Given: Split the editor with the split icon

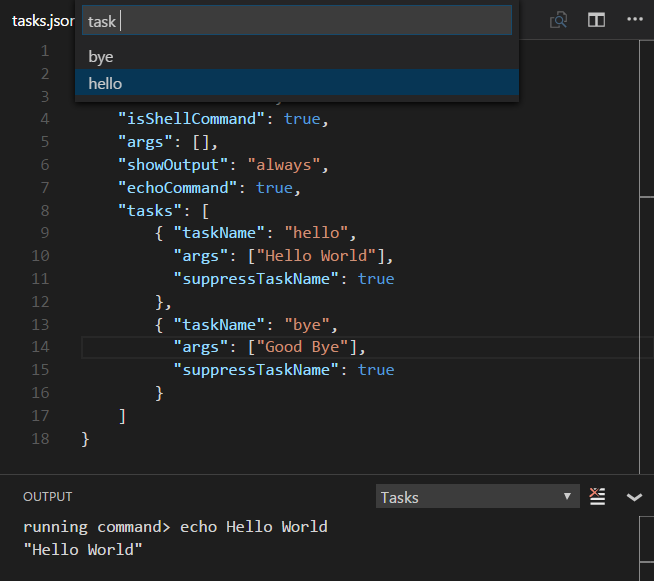Looking at the screenshot, I should pyautogui.click(x=596, y=20).
